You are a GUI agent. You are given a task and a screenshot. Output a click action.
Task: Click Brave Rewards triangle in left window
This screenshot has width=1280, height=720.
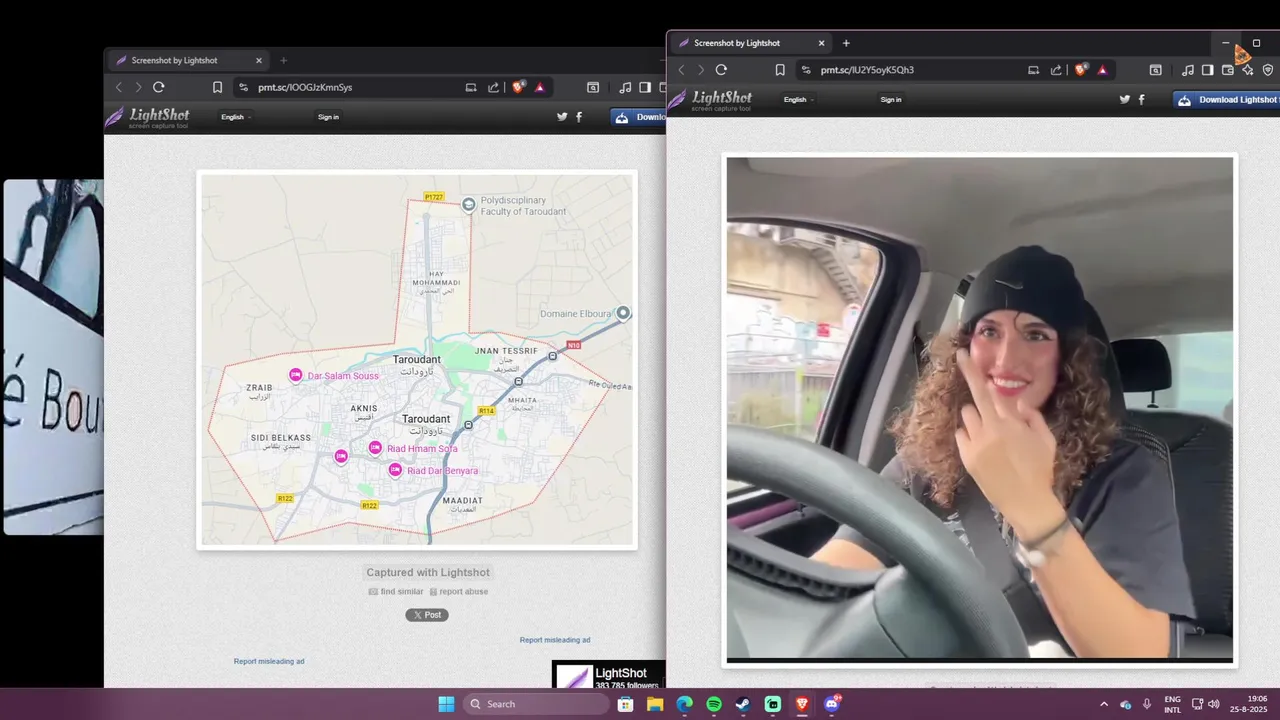tap(540, 87)
